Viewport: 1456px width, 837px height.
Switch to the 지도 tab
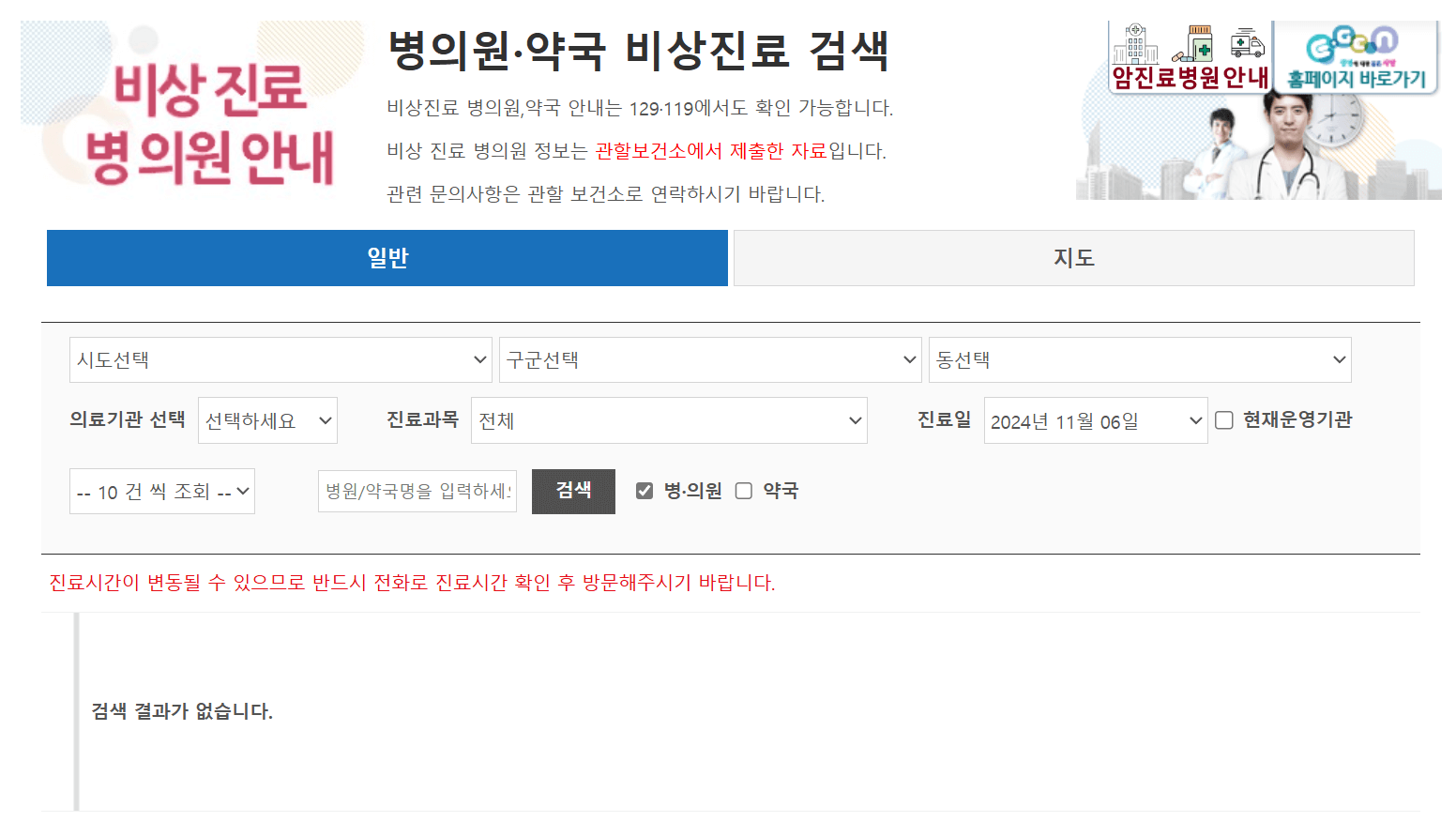coord(1073,257)
